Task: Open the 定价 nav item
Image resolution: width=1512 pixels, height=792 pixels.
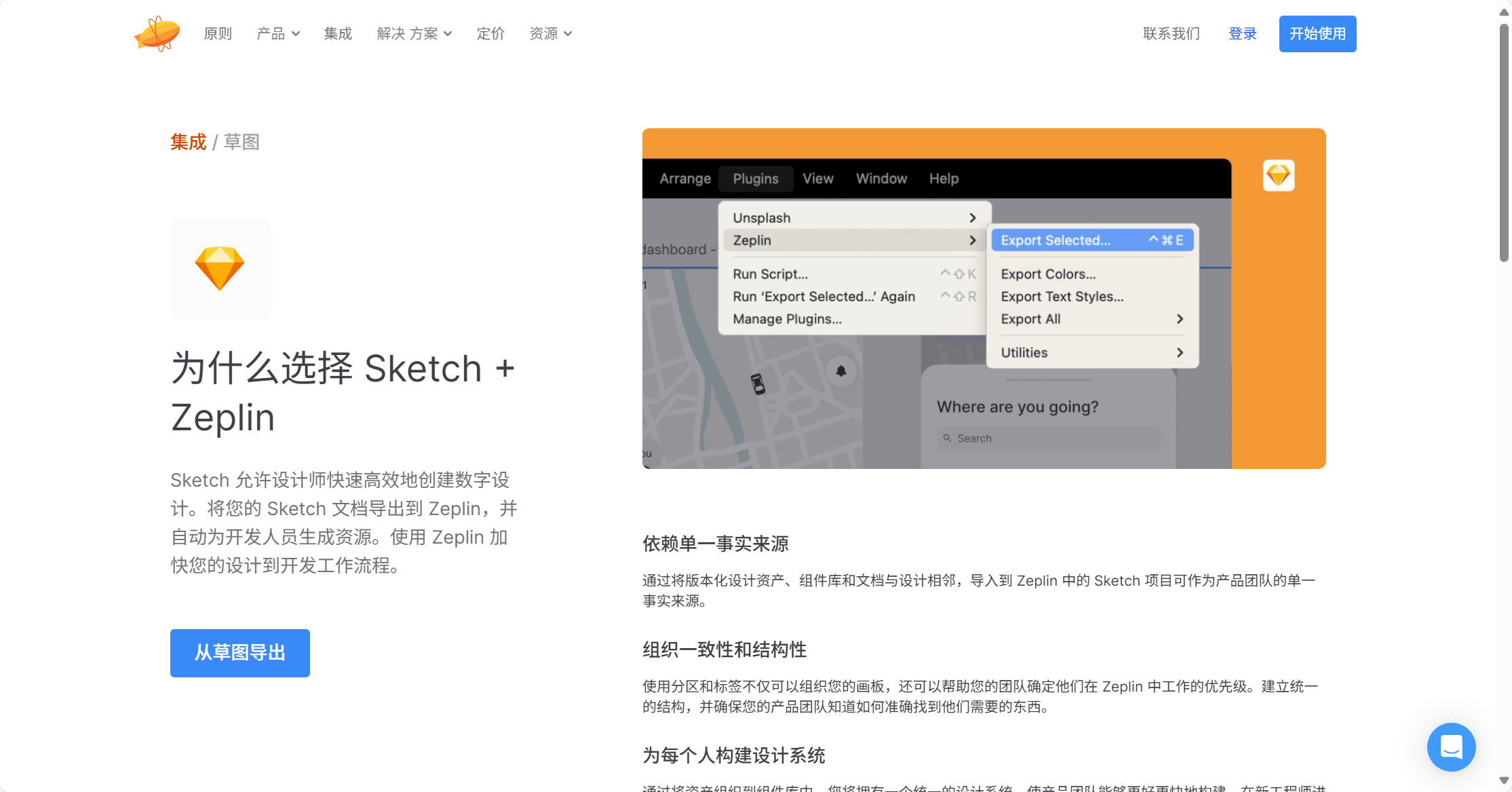Action: 490,34
